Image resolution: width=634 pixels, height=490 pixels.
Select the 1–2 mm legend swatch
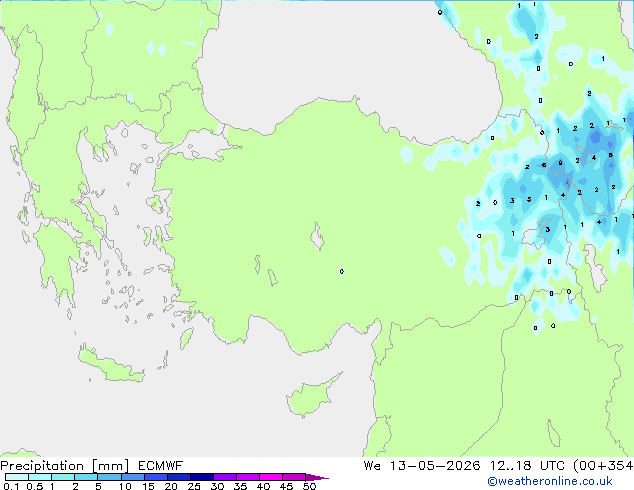click(x=63, y=477)
